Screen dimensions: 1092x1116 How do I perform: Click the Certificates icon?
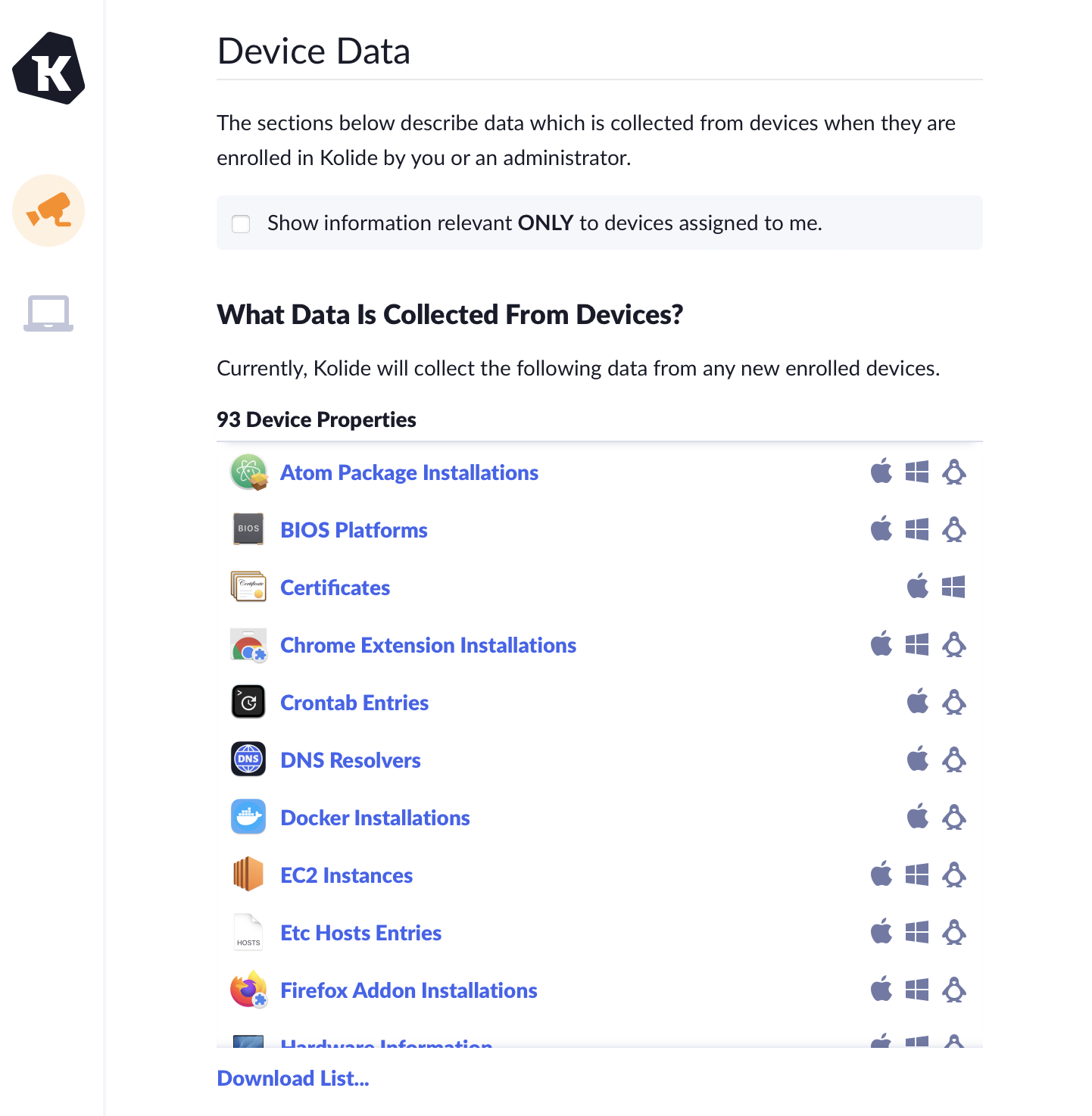[248, 587]
